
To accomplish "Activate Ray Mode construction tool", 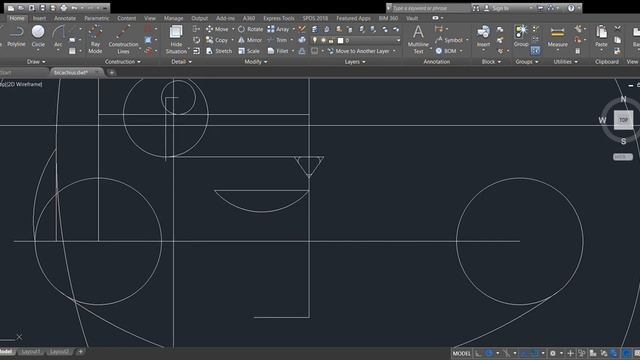I will (95, 40).
